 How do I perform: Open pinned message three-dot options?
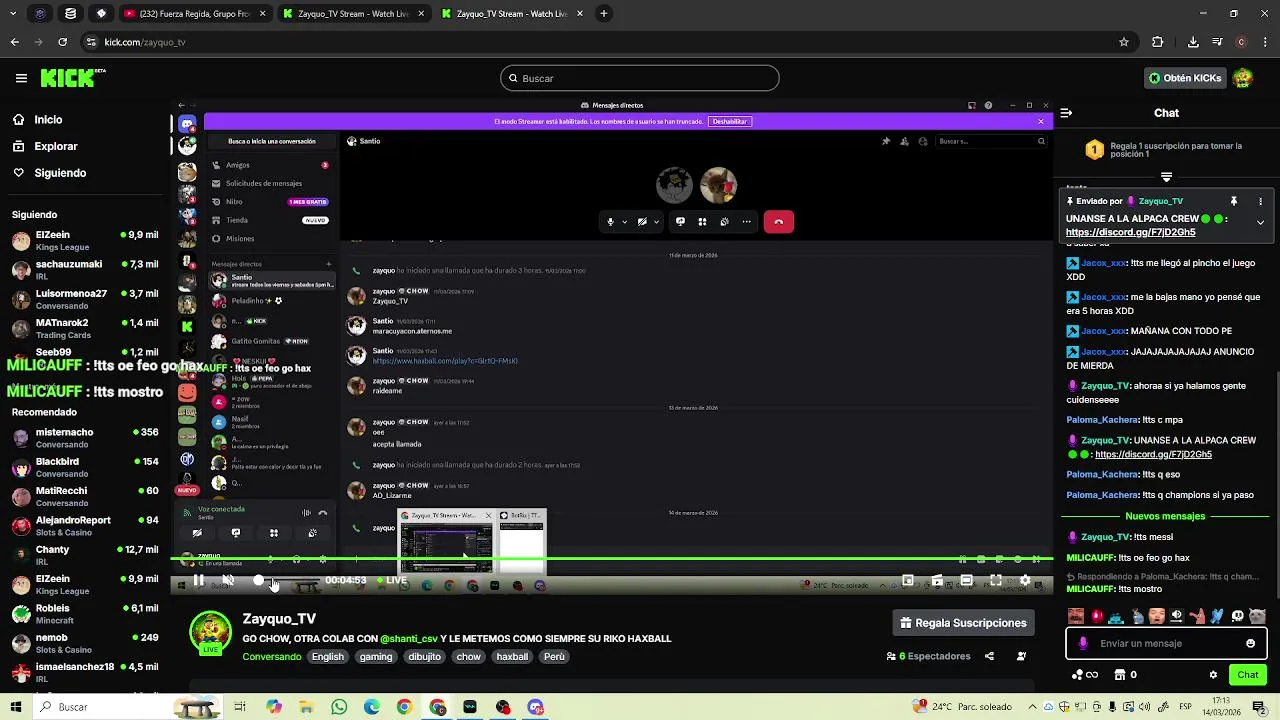pos(1260,201)
